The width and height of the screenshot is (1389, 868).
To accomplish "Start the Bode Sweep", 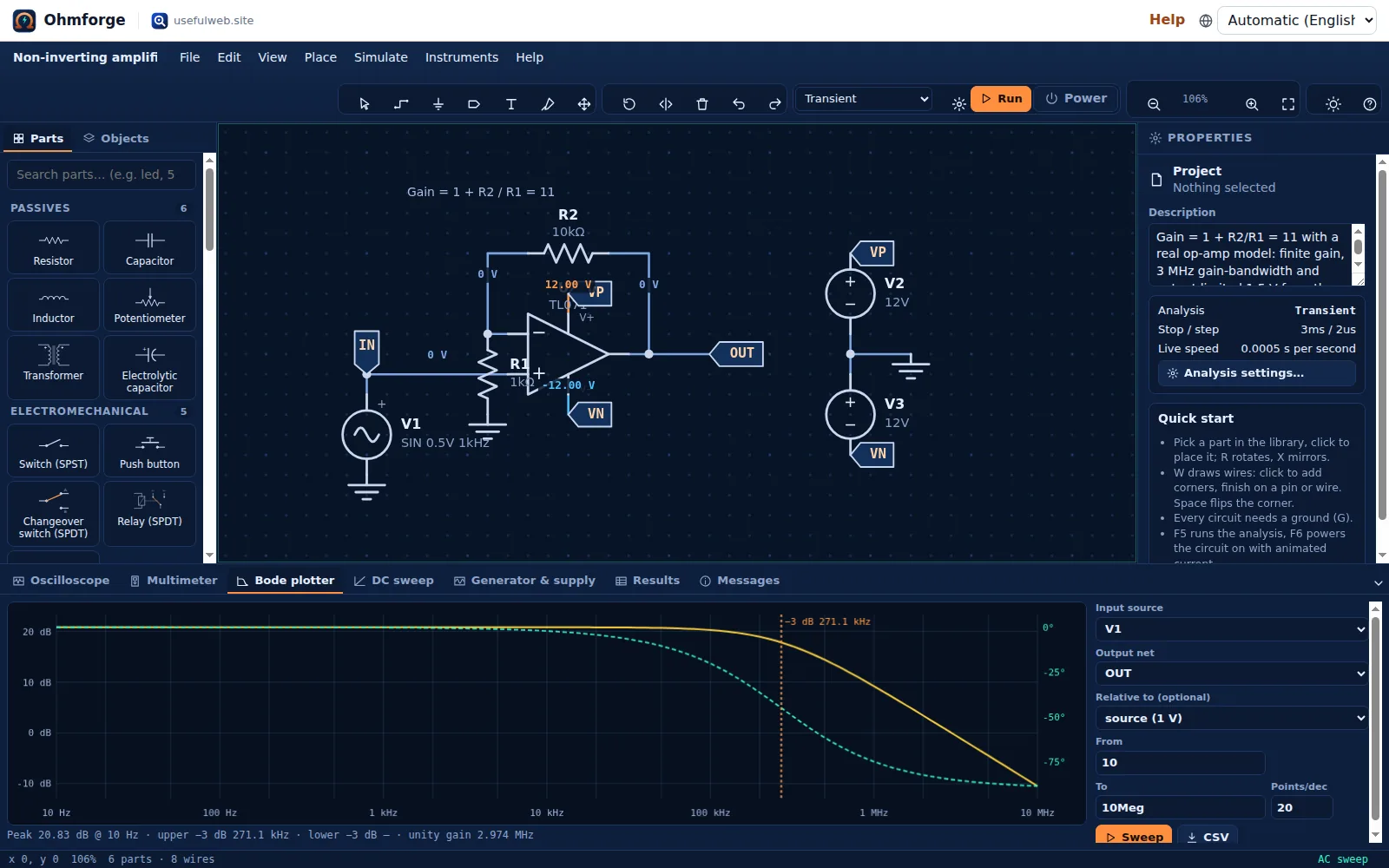I will tap(1134, 837).
